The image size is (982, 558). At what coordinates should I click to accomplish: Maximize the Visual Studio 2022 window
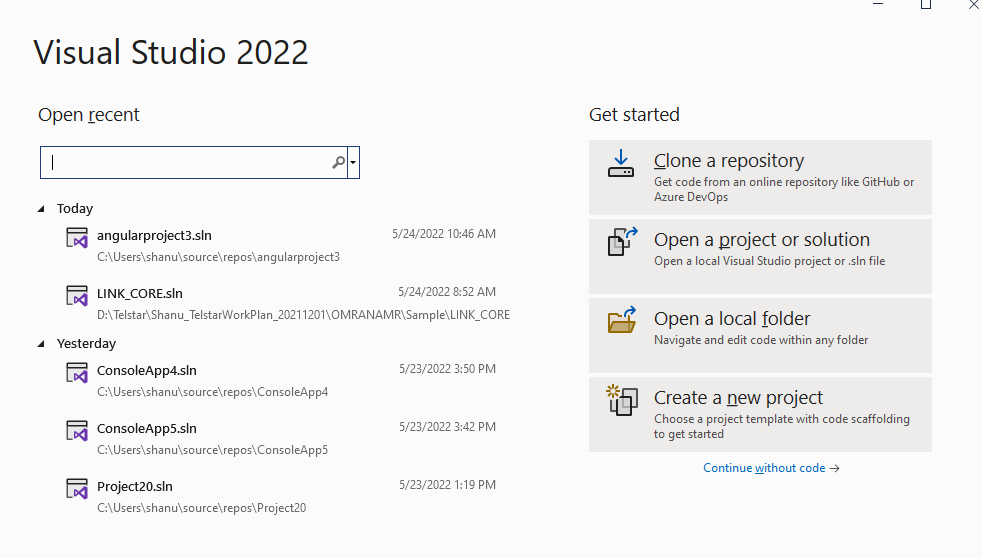[926, 4]
